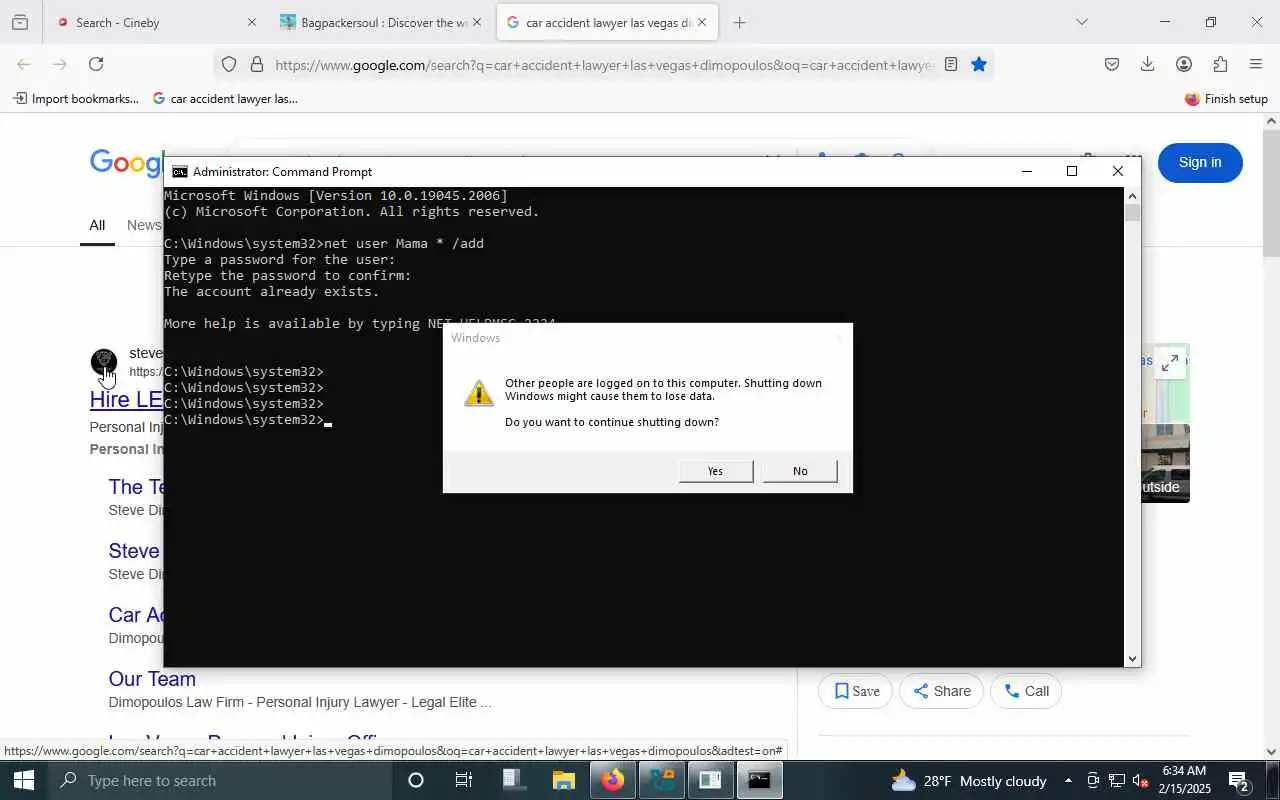Expand the map image fullscreen icon
The image size is (1280, 800).
1169,363
